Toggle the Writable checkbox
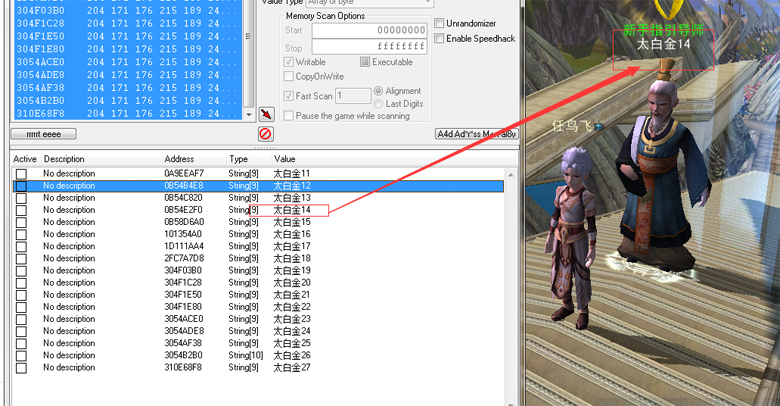 (x=289, y=62)
